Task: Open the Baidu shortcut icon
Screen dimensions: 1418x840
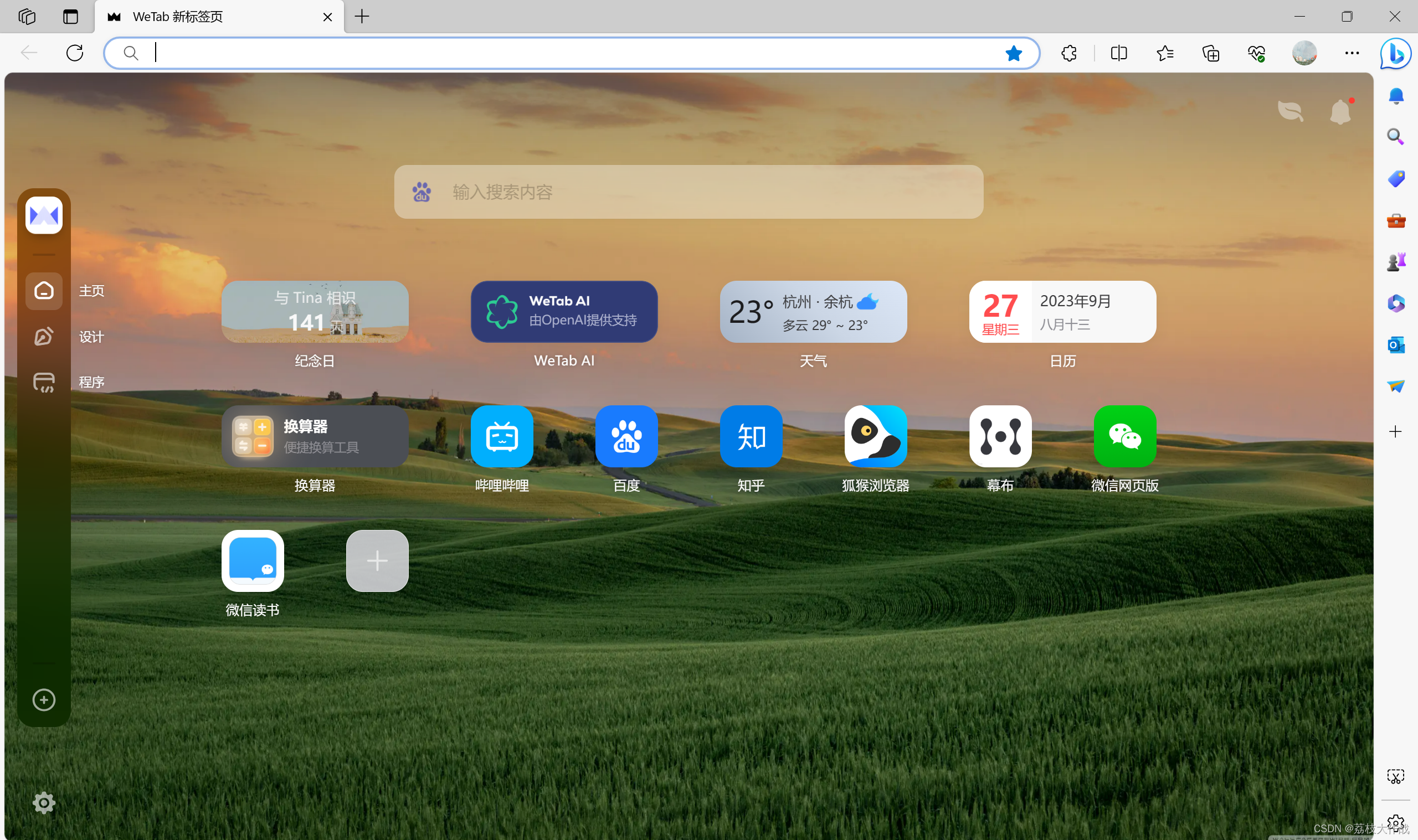Action: click(626, 436)
